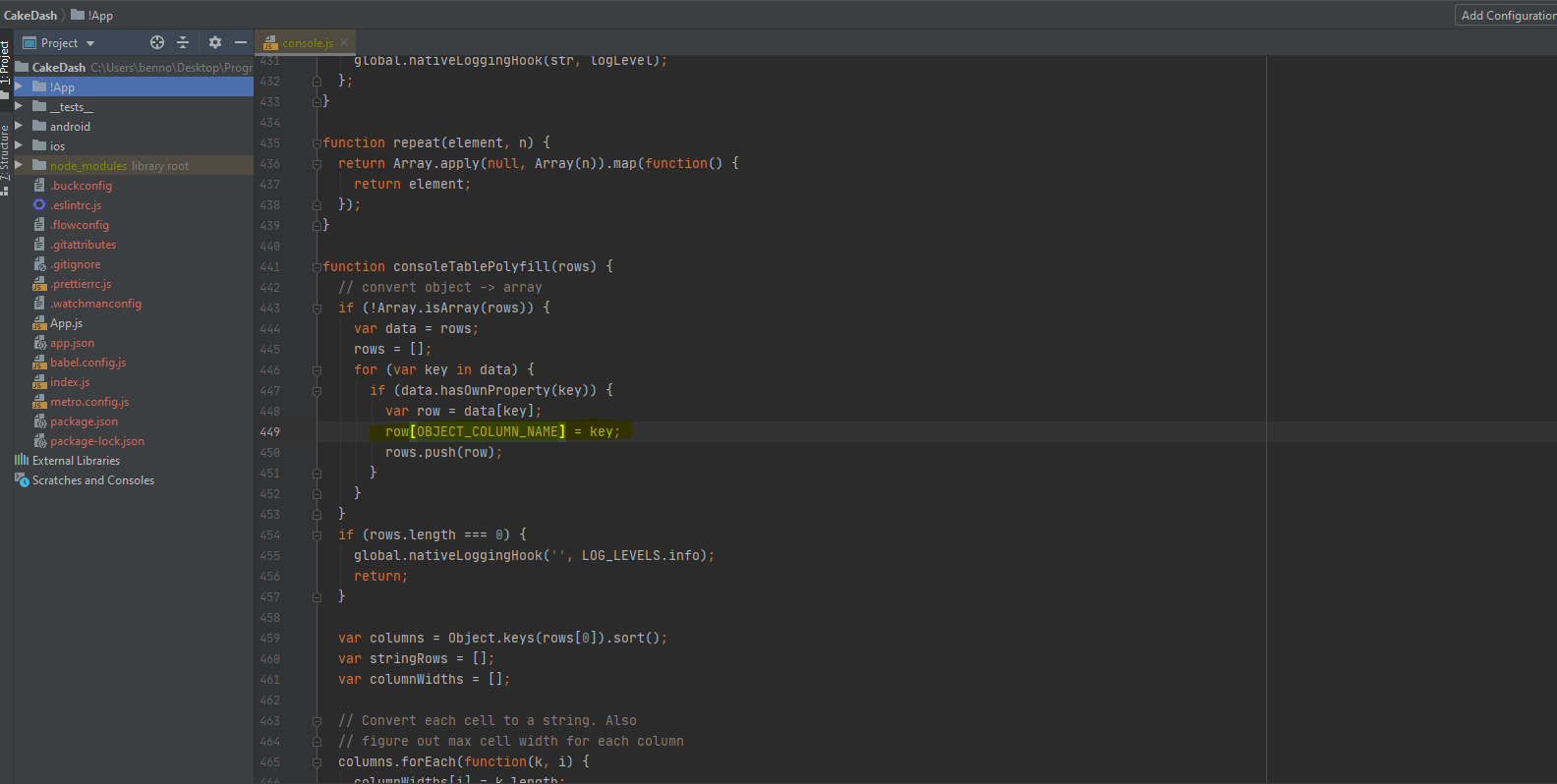Screen dimensions: 1557x784
Task: Fold the for loop at line 446
Action: (x=317, y=370)
